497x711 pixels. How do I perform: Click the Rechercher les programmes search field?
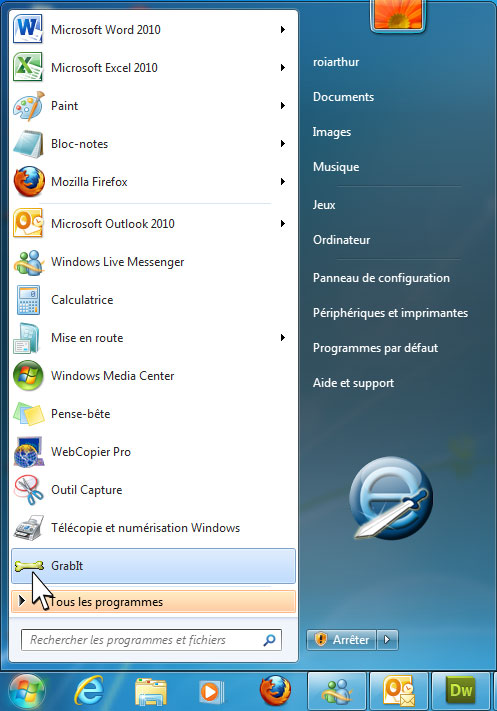coord(151,640)
